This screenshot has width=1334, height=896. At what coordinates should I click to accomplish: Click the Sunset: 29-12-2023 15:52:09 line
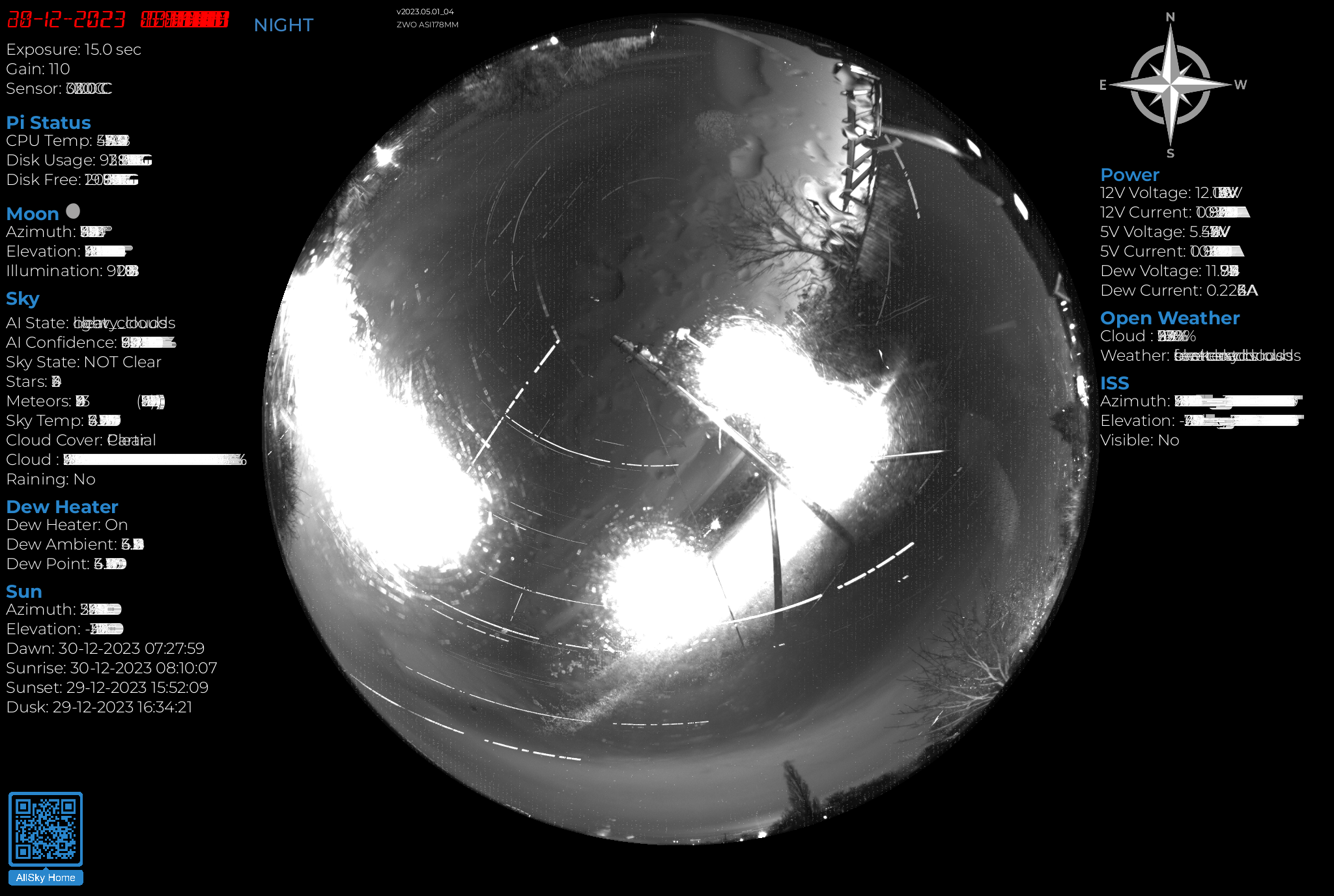[x=107, y=688]
